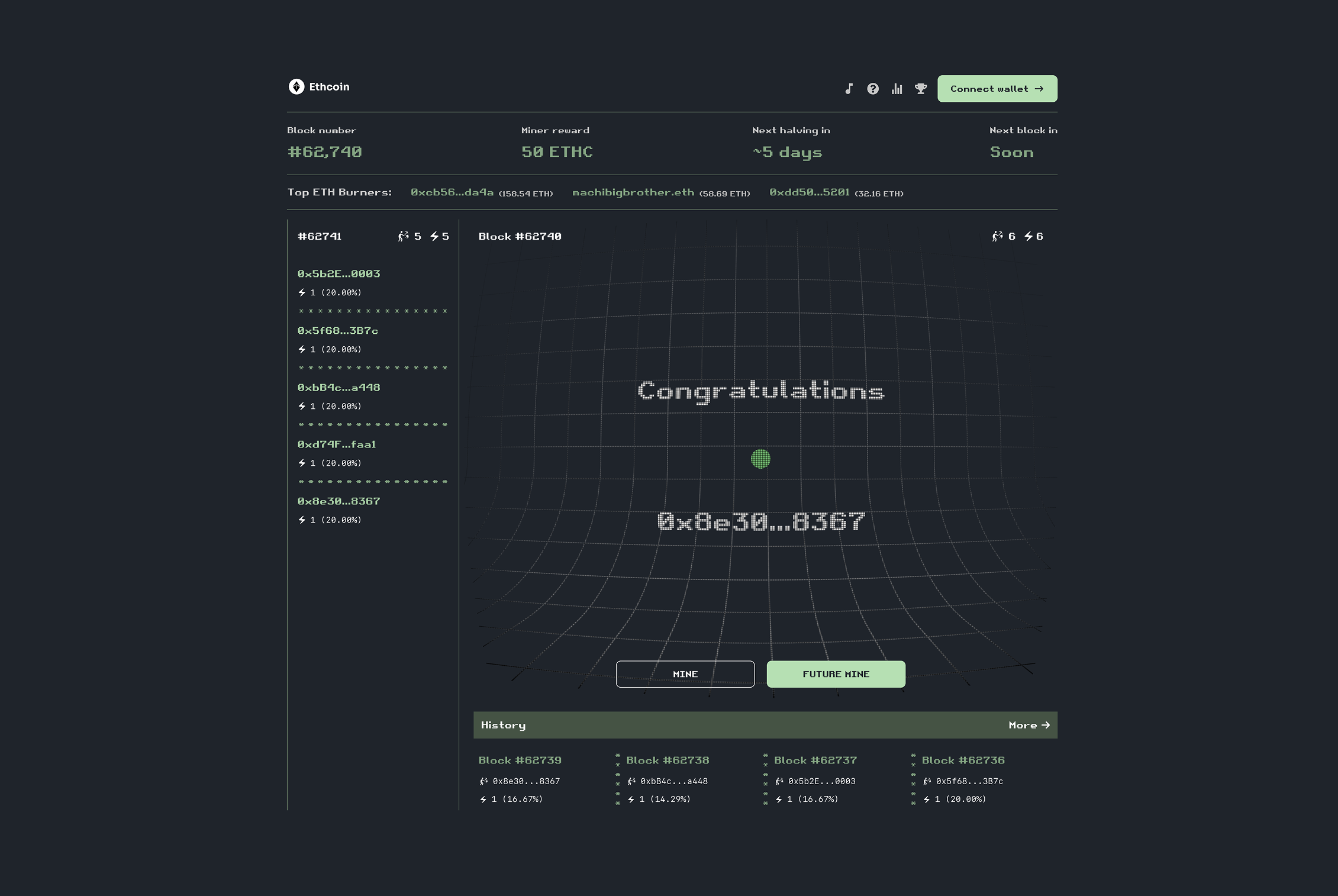Screen dimensions: 1338x896
Task: Select miner 0xbB4c...a448 in list
Action: pyautogui.click(x=338, y=388)
